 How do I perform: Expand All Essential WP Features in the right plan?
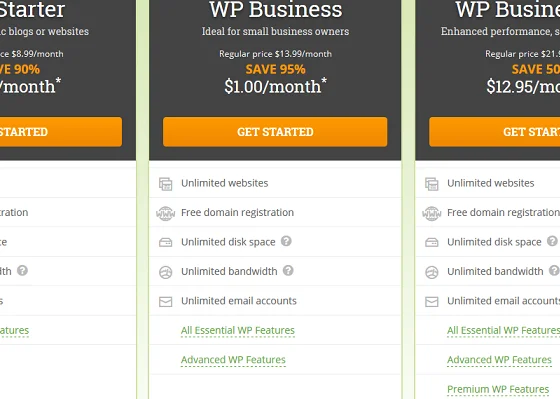504,330
